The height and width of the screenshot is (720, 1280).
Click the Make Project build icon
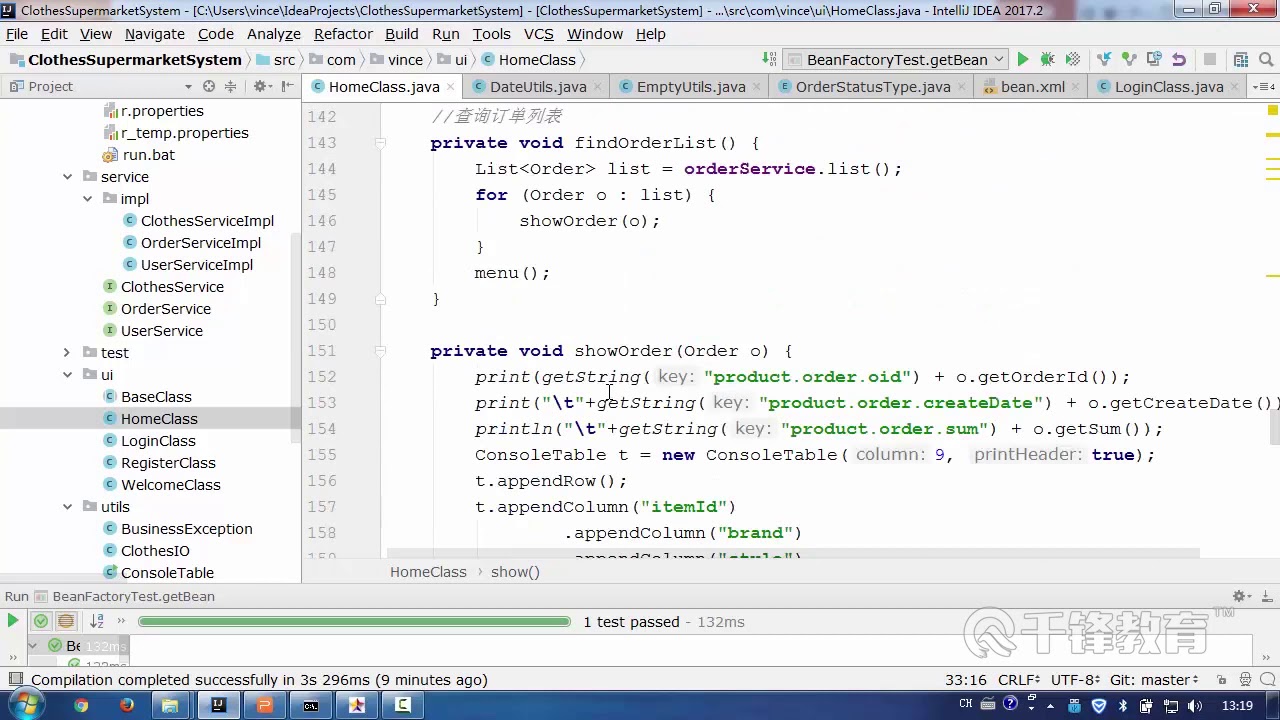point(768,60)
